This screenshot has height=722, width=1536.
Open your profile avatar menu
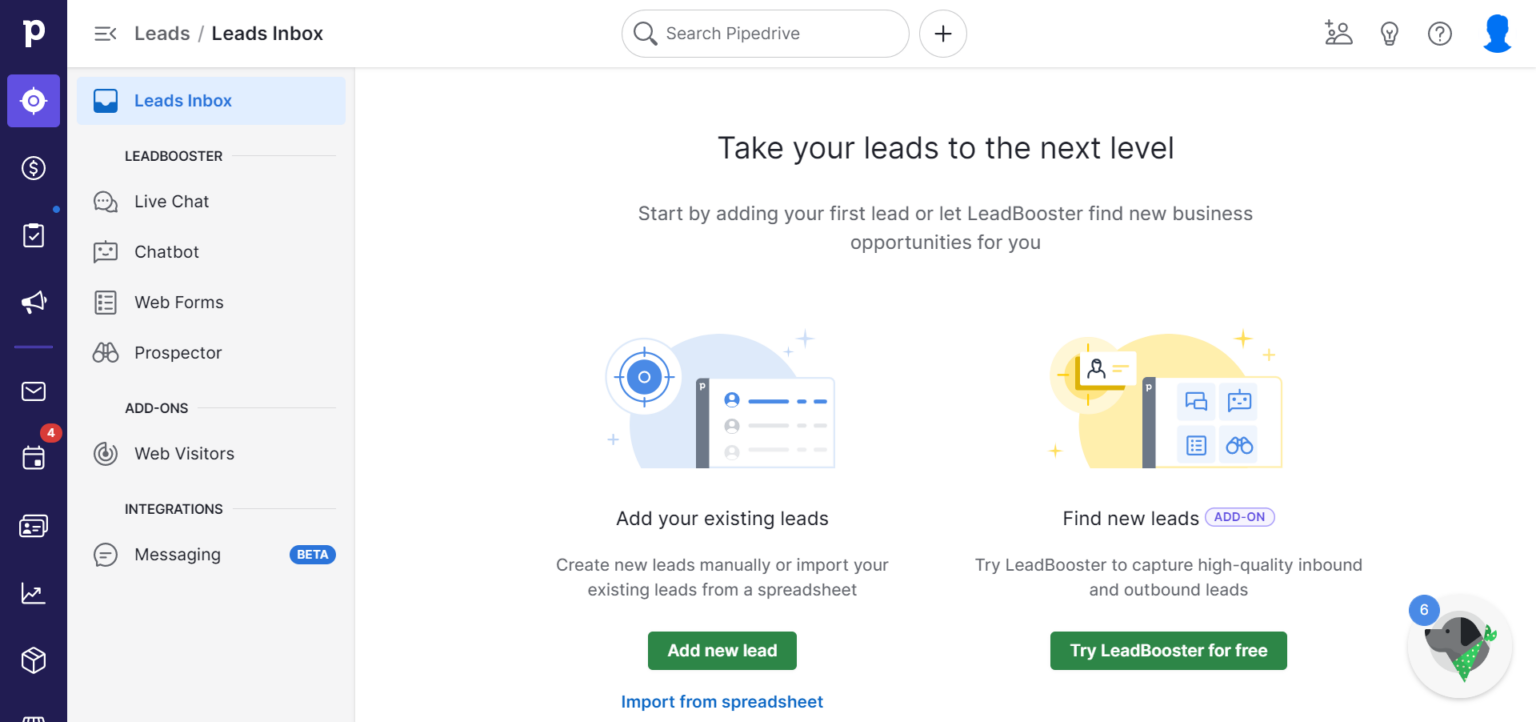pyautogui.click(x=1497, y=33)
